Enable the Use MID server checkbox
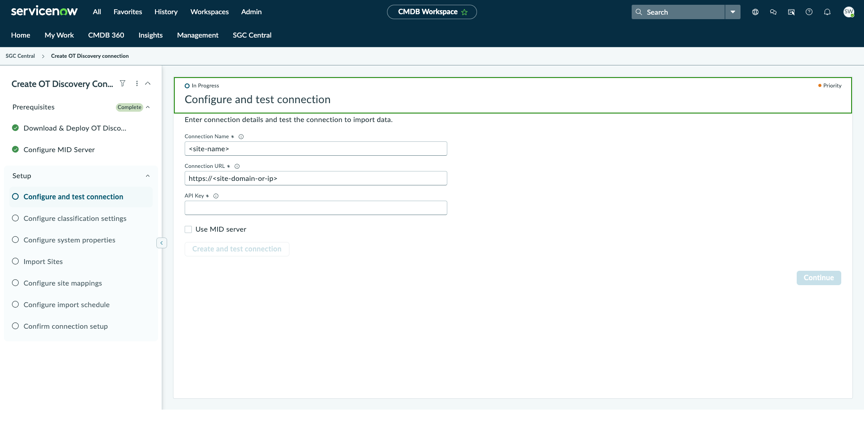This screenshot has height=431, width=864. point(188,229)
